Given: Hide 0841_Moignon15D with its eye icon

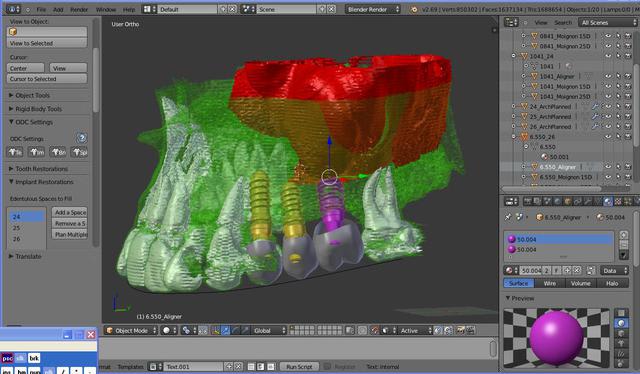Looking at the screenshot, I should tap(608, 36).
